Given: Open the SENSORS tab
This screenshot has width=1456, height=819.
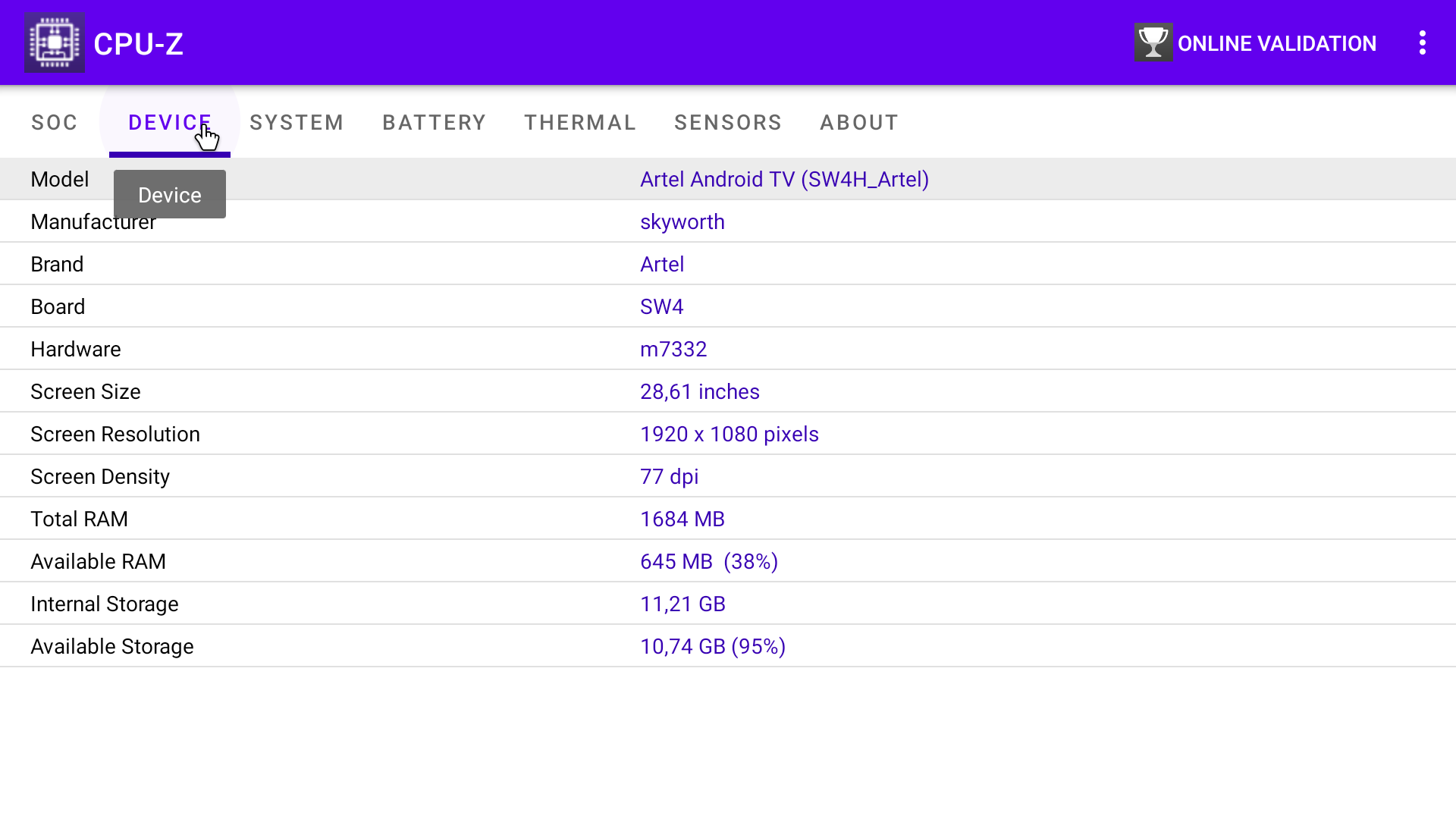Looking at the screenshot, I should 727,122.
